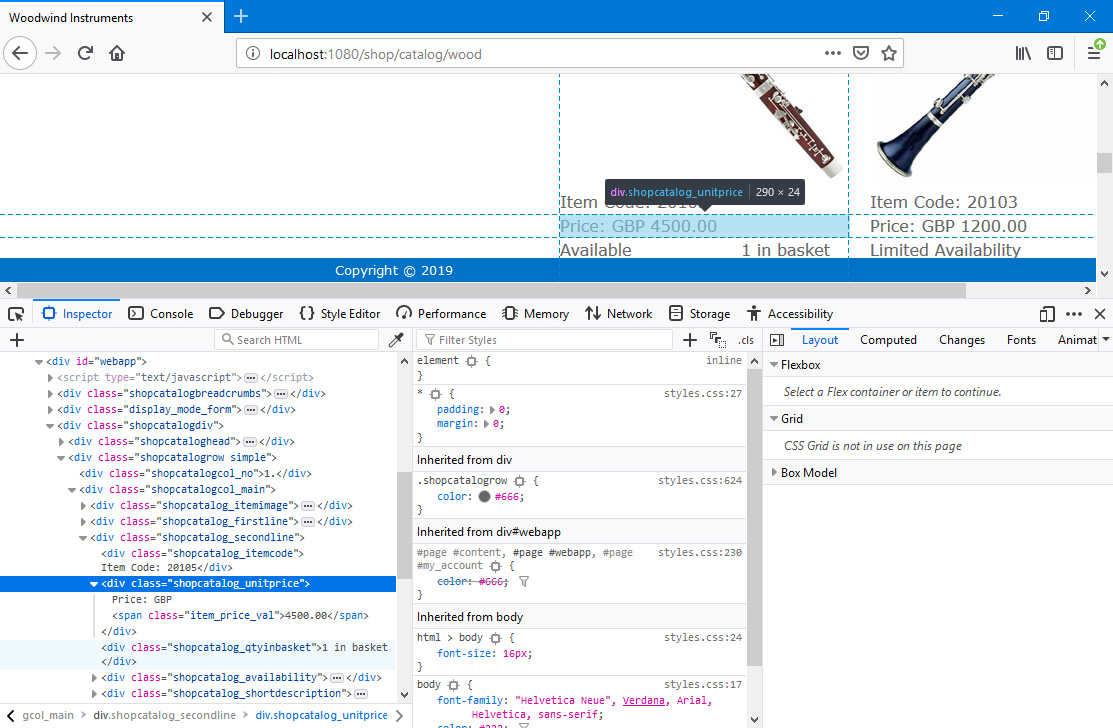Go back to the previous page
The height and width of the screenshot is (728, 1113).
click(x=20, y=53)
